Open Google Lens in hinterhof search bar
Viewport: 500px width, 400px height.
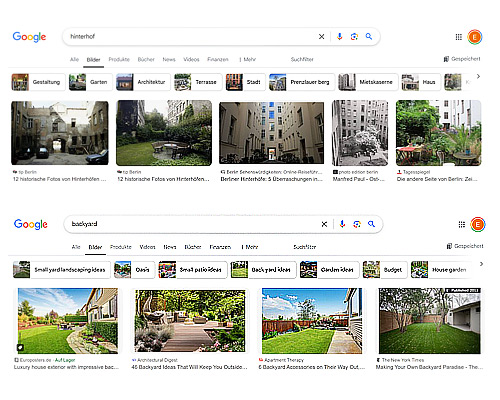click(354, 37)
